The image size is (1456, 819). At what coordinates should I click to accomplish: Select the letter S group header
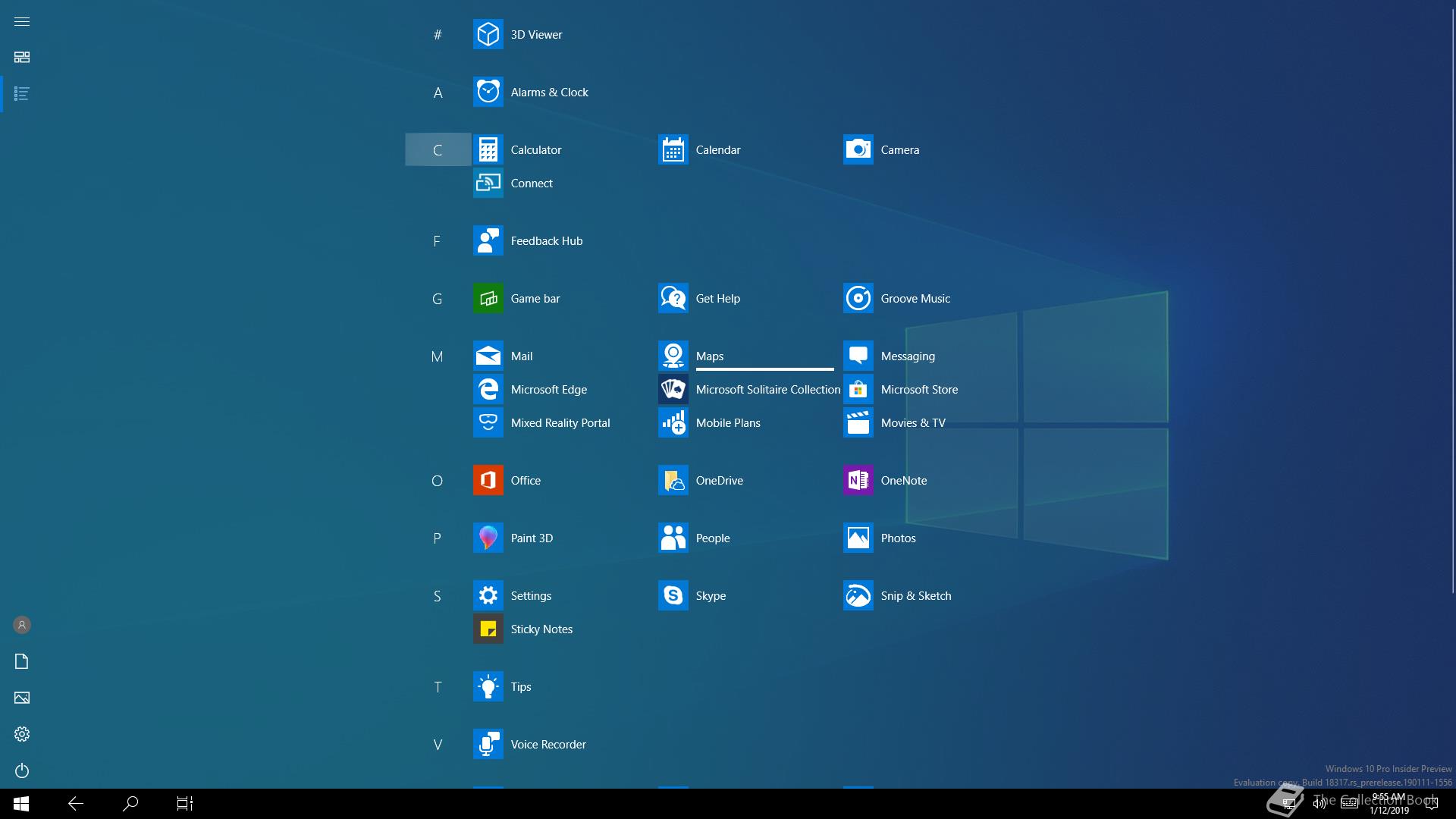click(438, 595)
